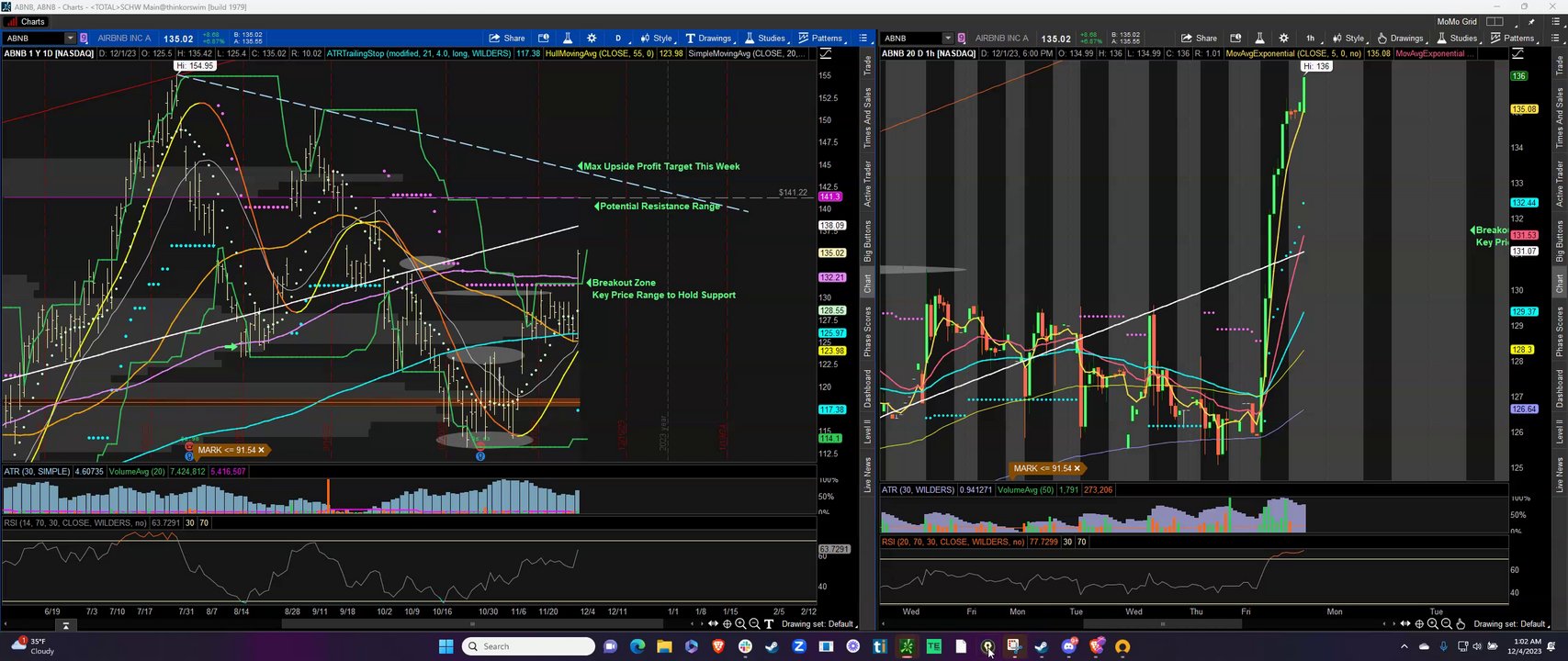
Task: Click Windows Start button
Action: [446, 646]
